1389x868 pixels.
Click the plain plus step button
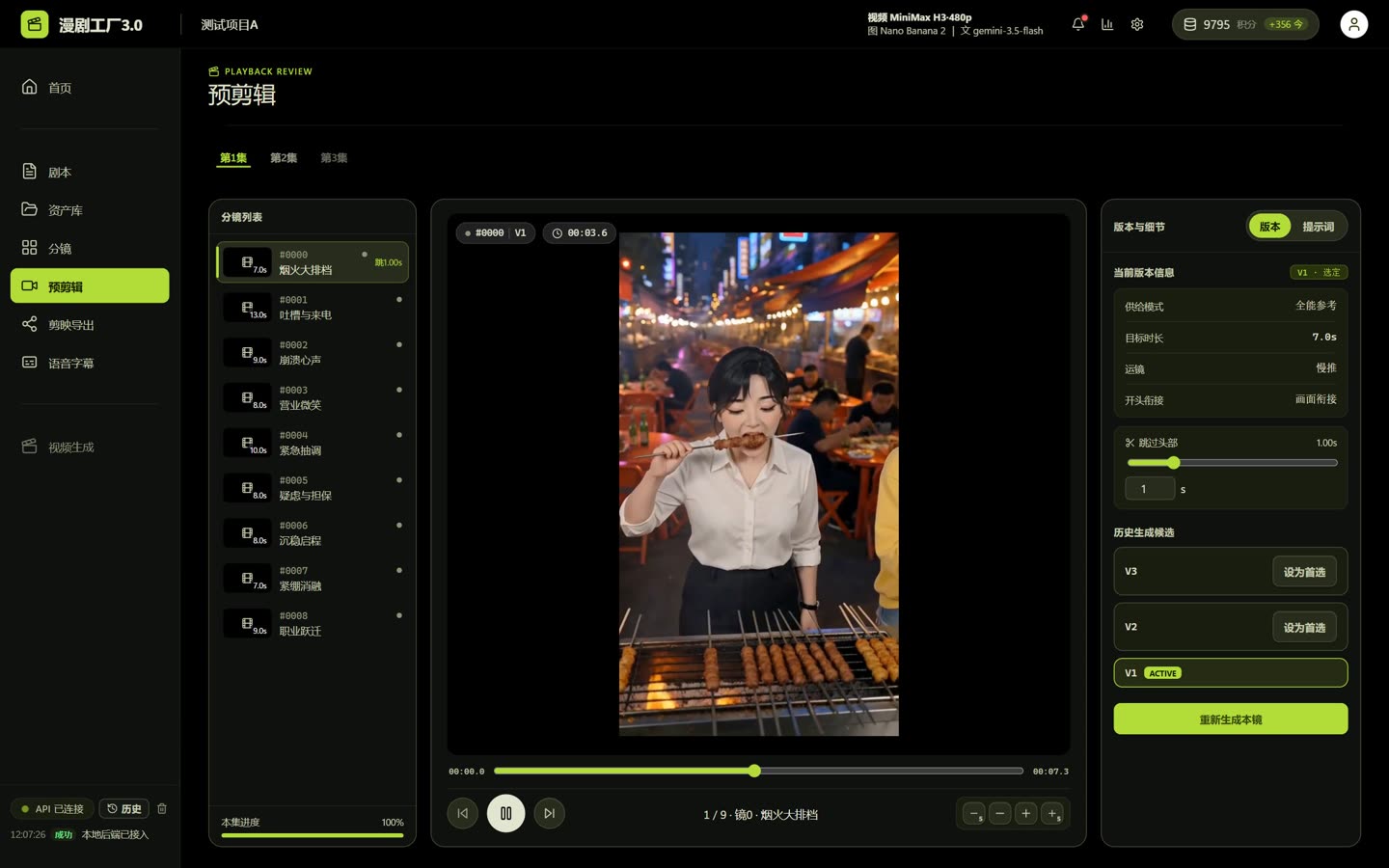[1026, 814]
